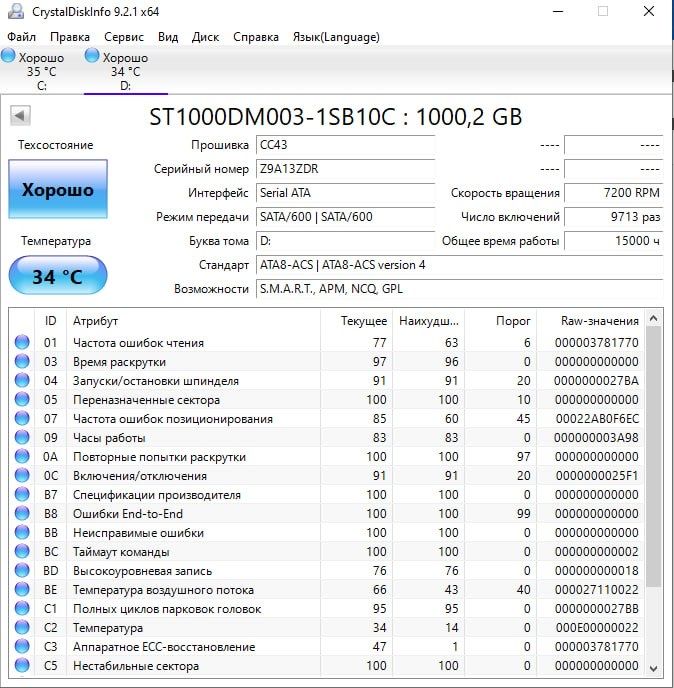674x688 pixels.
Task: Click the blue status orb for drive C:
Action: coord(8,56)
